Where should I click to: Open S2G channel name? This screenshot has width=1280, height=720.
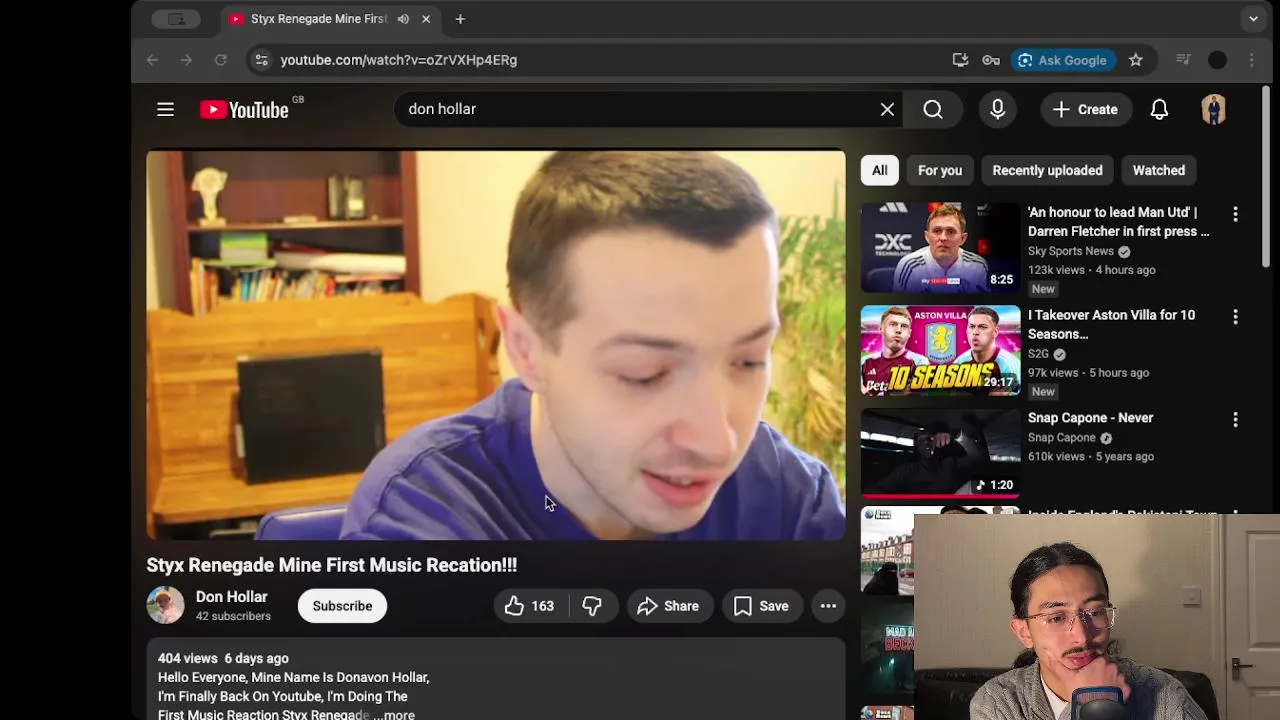tap(1038, 354)
